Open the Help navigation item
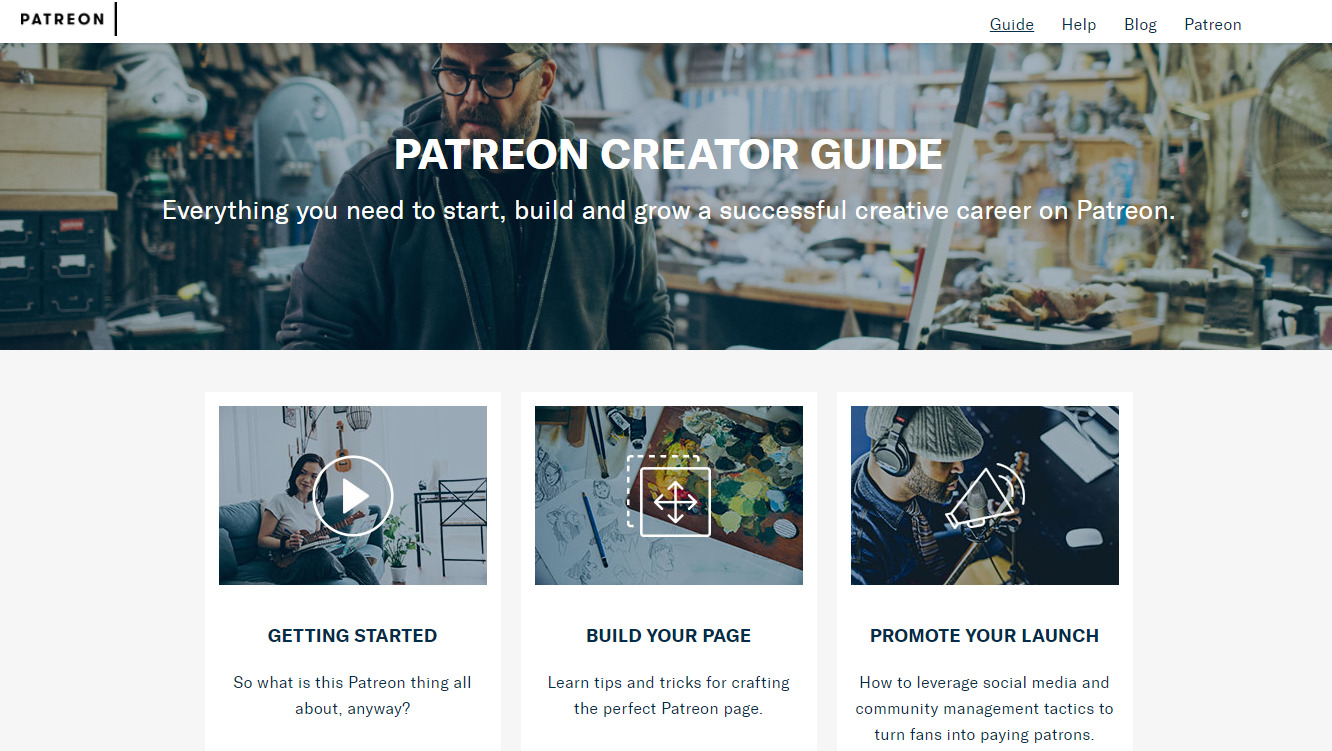The width and height of the screenshot is (1332, 751). 1079,24
